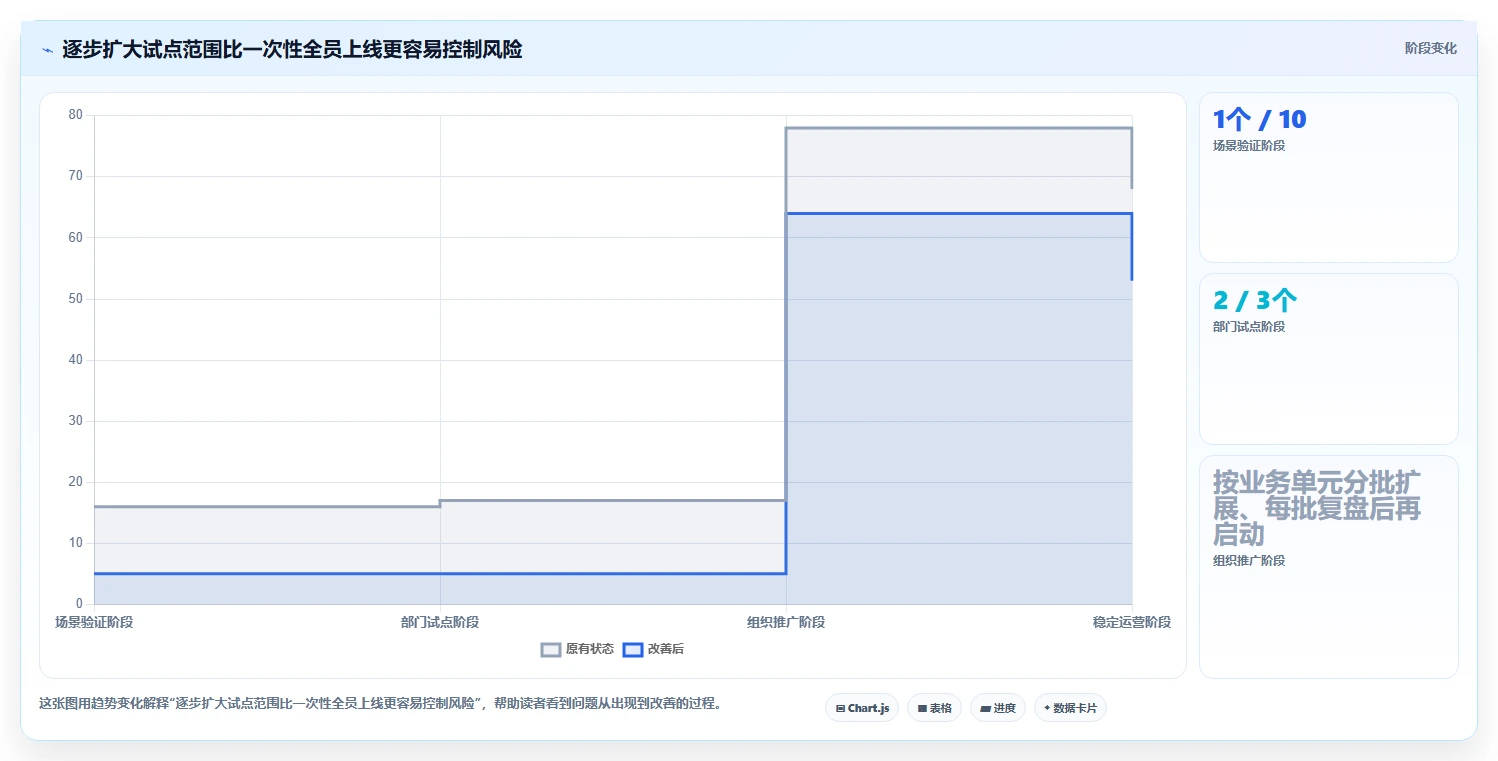Click the 80 y-axis value
Viewport: 1498px width, 761px height.
(75, 115)
